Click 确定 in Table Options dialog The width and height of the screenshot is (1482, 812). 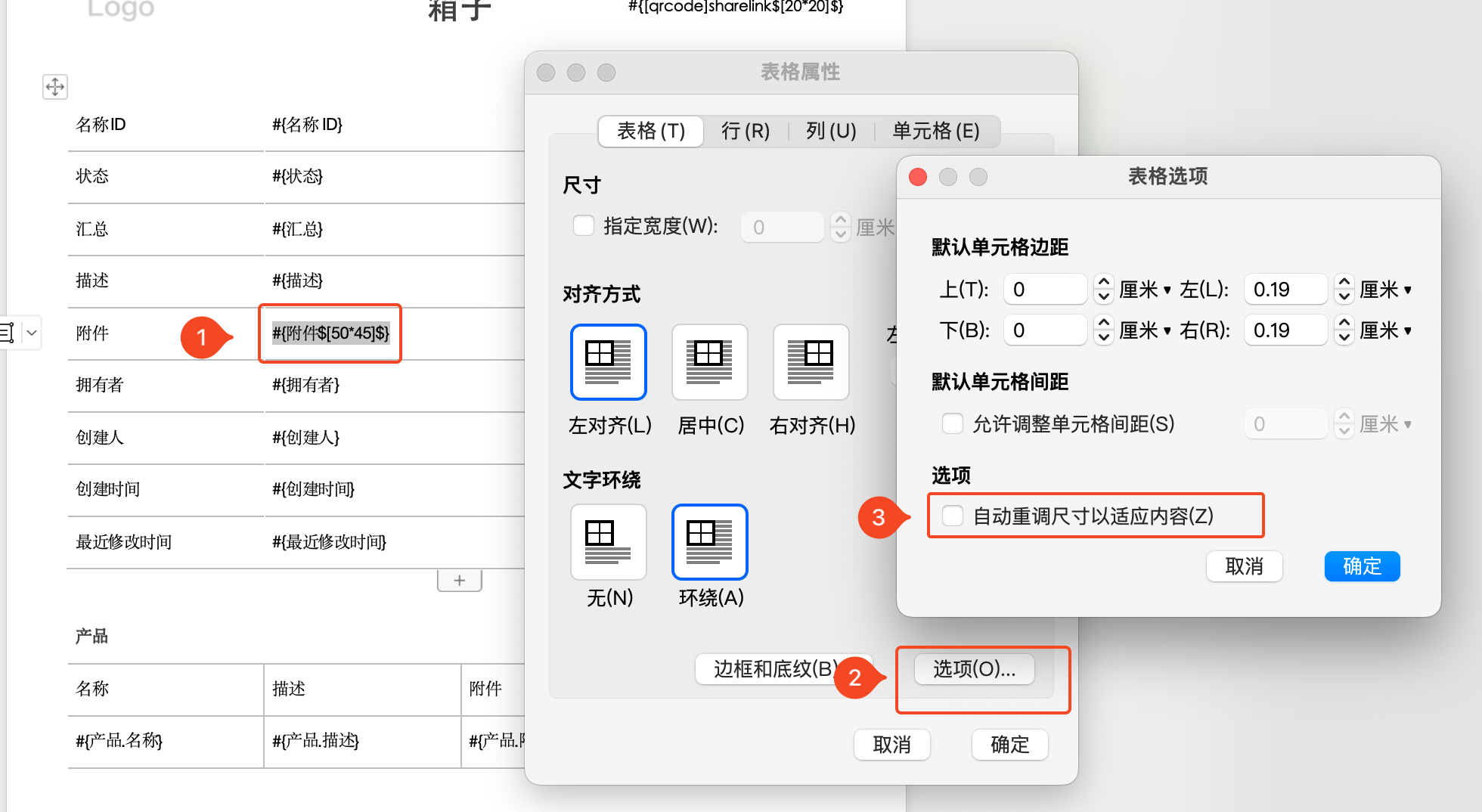coord(1362,566)
